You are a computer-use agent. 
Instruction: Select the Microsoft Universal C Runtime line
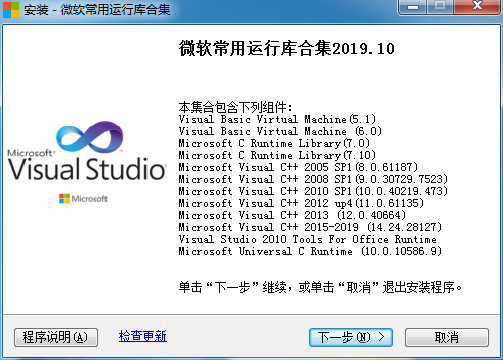310,251
